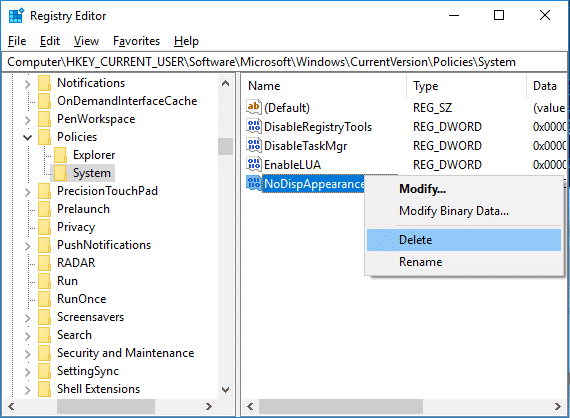Click the DisableRegistryTools DWORD value icon
Viewport: 570px width, 418px height.
coord(254,126)
